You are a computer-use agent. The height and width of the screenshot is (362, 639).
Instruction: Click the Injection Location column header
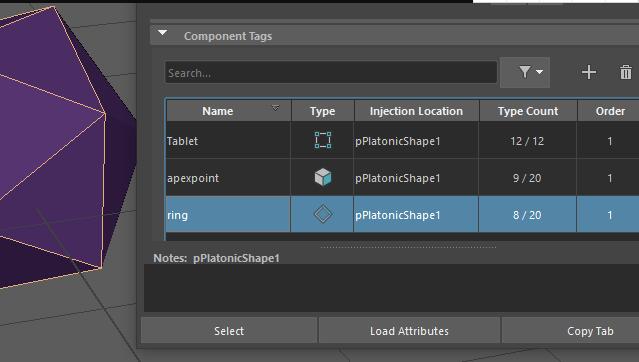pos(416,111)
